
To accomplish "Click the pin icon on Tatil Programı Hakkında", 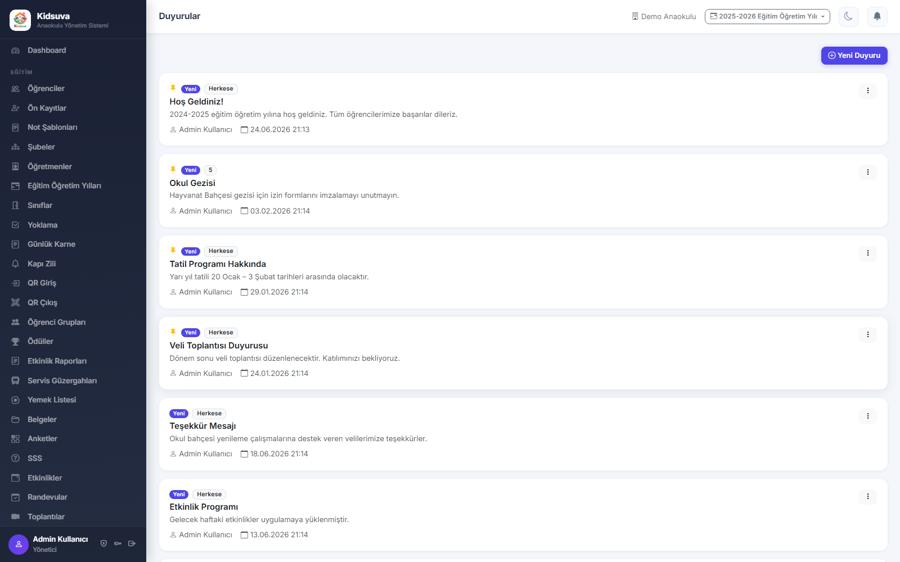I will 173,251.
